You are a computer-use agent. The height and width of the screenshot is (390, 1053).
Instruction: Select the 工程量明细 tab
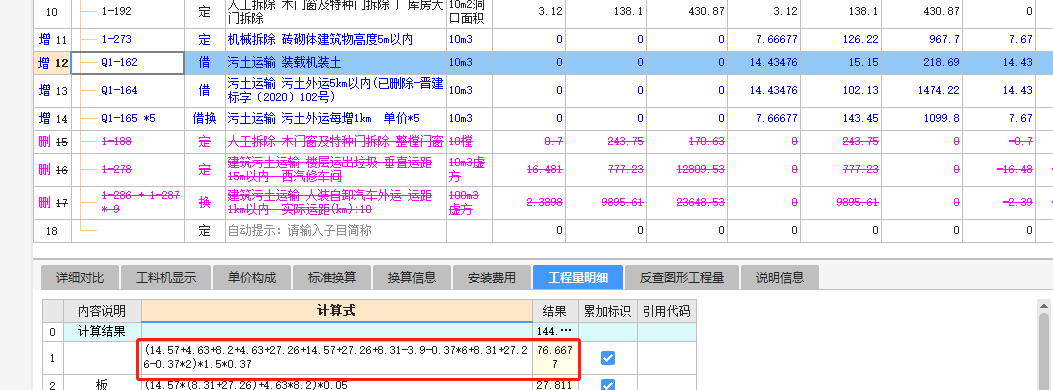[x=578, y=277]
